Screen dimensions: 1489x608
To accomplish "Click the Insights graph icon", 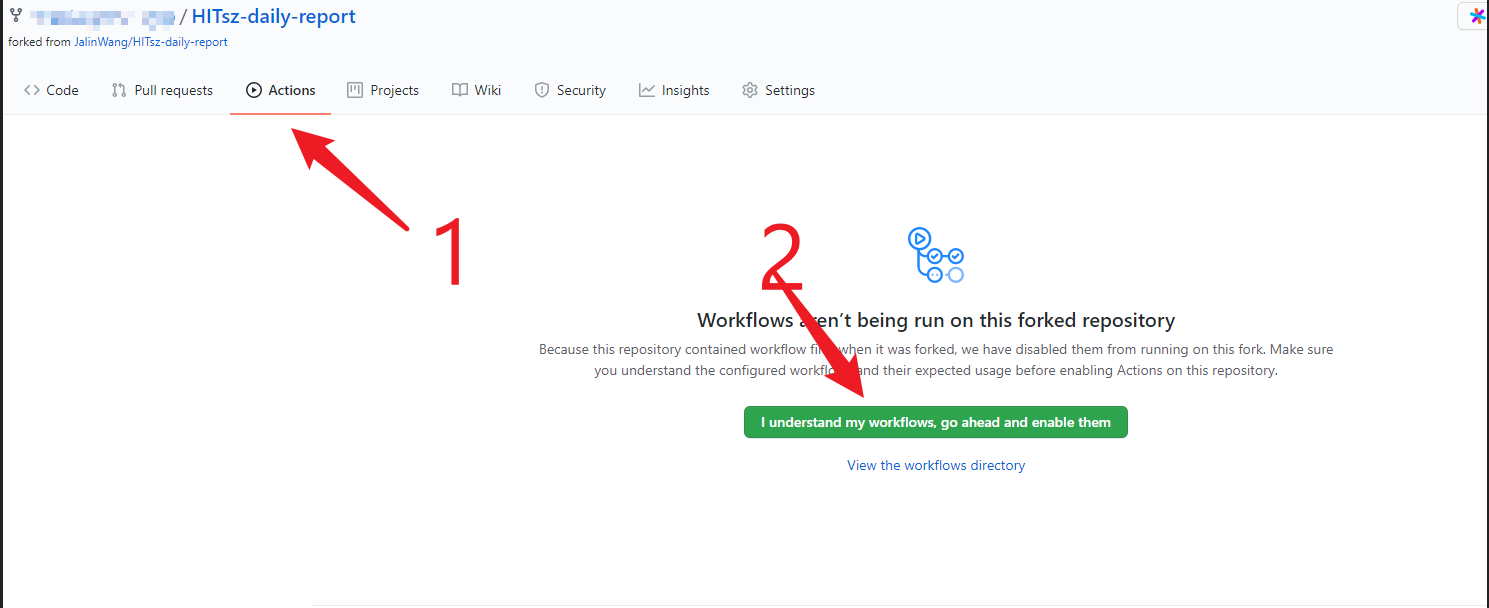I will click(647, 90).
